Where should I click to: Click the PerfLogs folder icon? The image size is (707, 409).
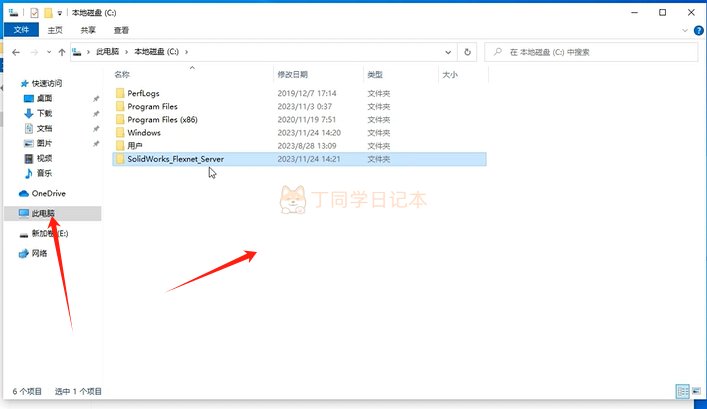(x=120, y=93)
